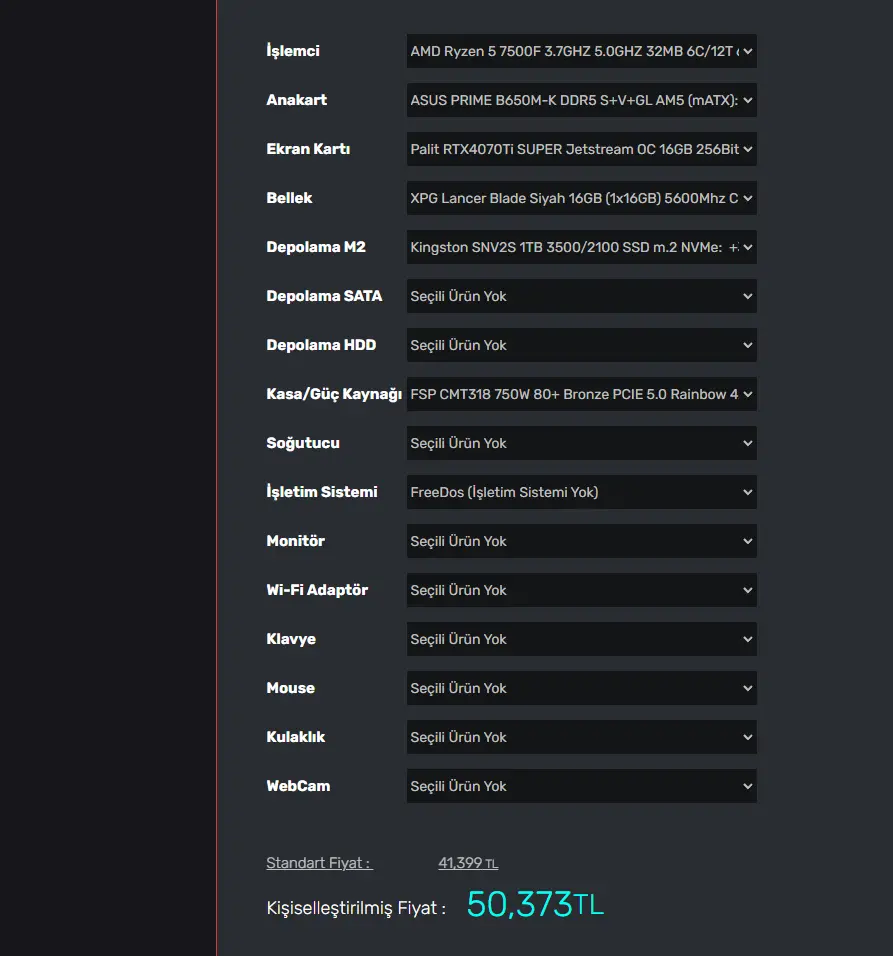Open the Anakart motherboard dropdown
The width and height of the screenshot is (893, 956).
click(x=582, y=100)
